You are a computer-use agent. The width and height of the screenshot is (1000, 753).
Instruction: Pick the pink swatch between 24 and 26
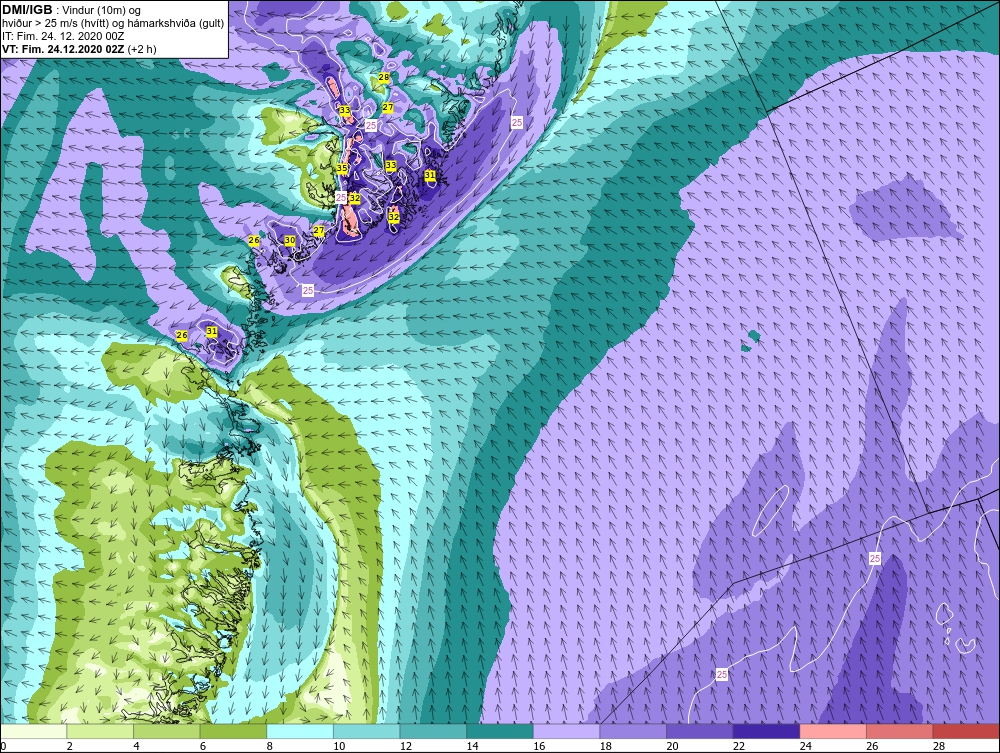[833, 731]
